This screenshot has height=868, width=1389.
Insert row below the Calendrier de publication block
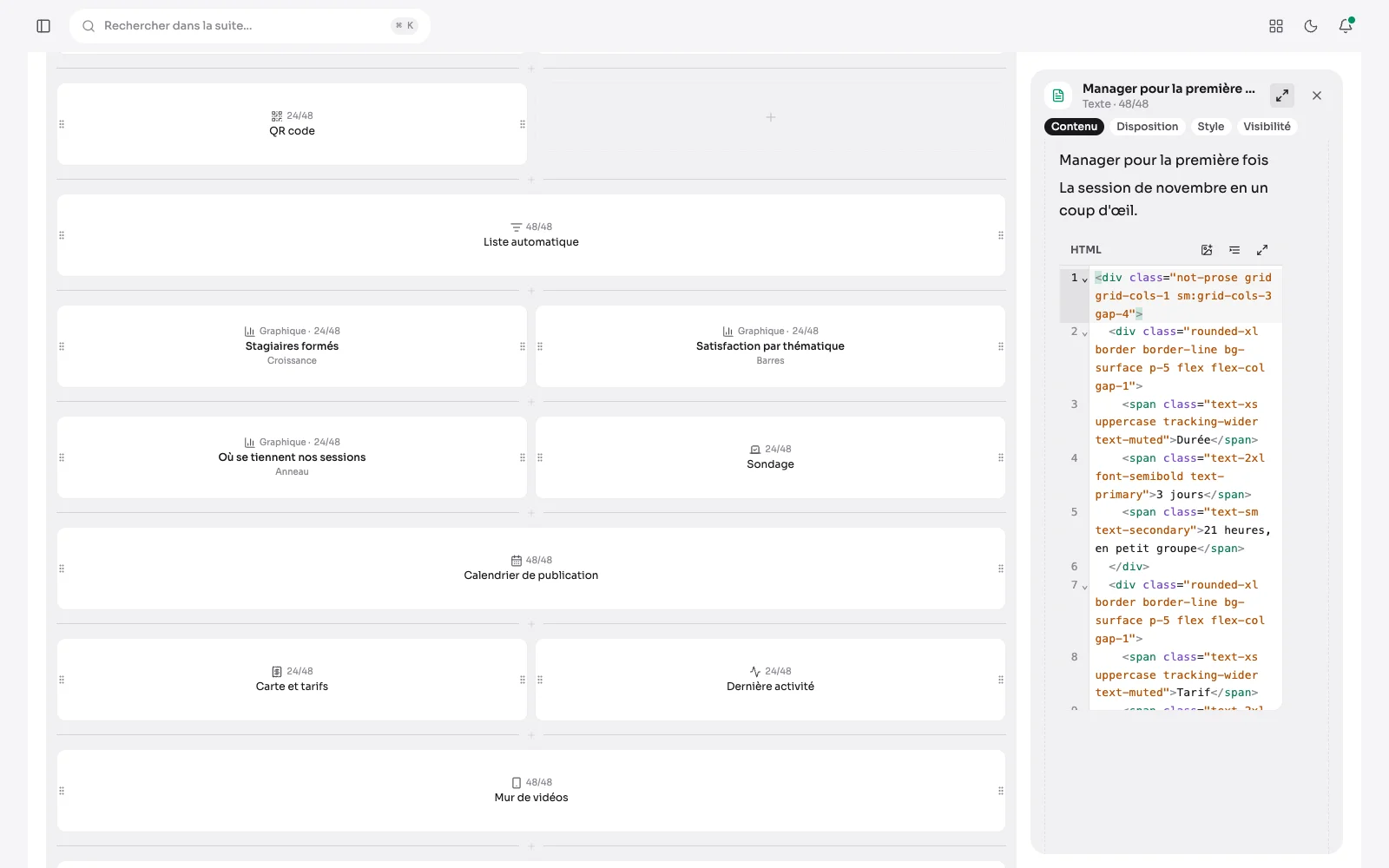(531, 624)
